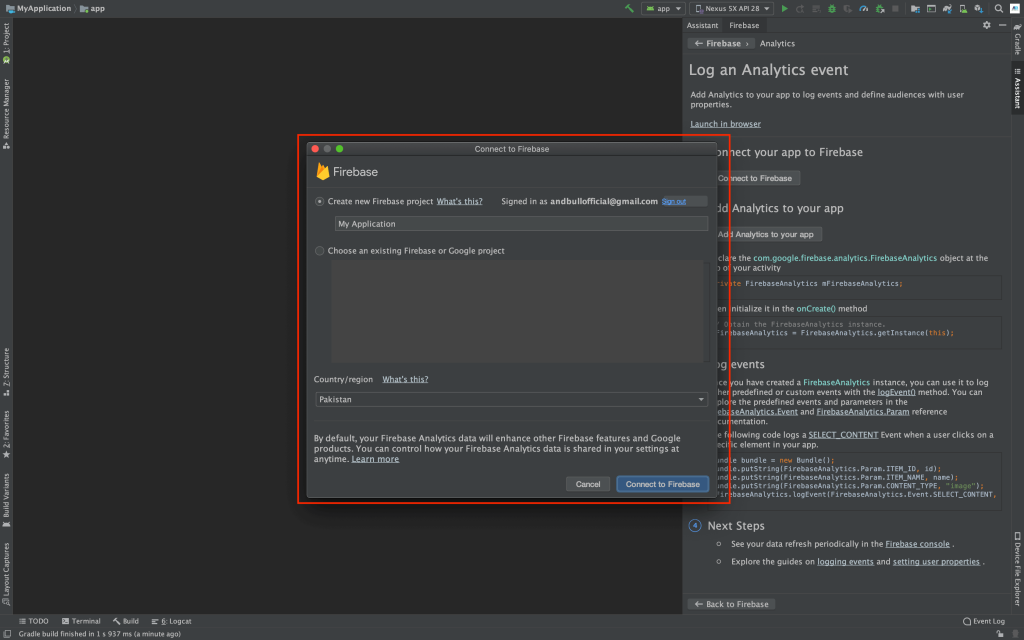Click the app module breadcrumb

click(93, 8)
